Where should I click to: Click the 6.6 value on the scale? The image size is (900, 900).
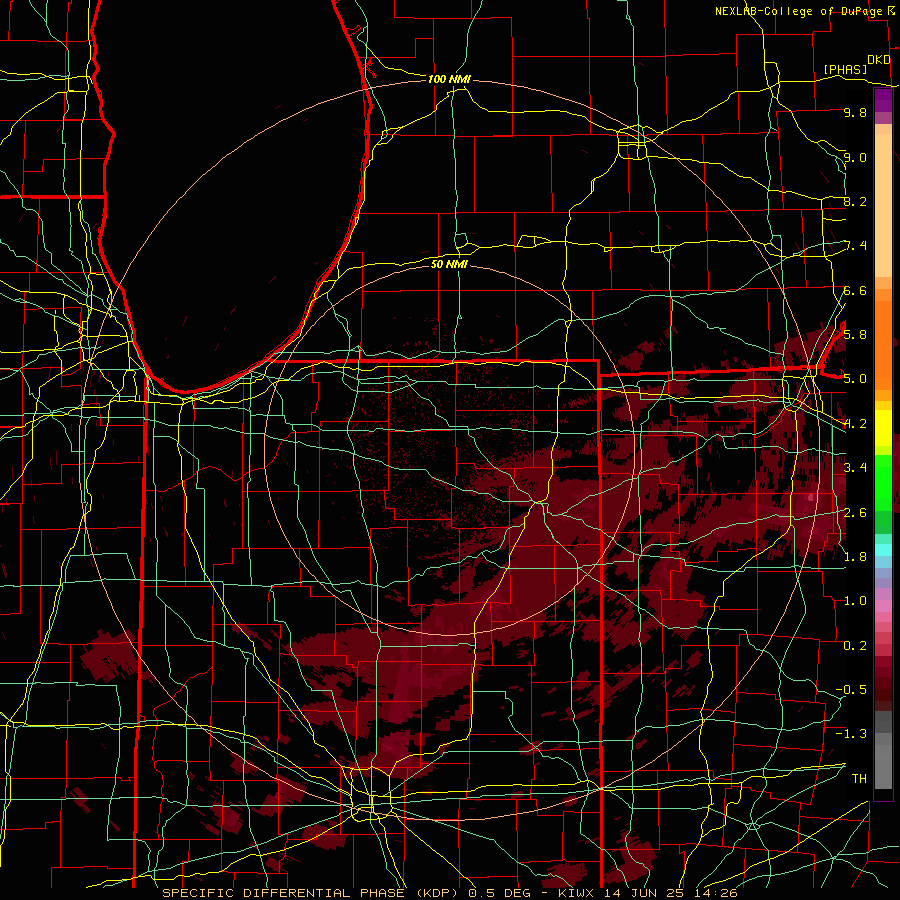(855, 290)
